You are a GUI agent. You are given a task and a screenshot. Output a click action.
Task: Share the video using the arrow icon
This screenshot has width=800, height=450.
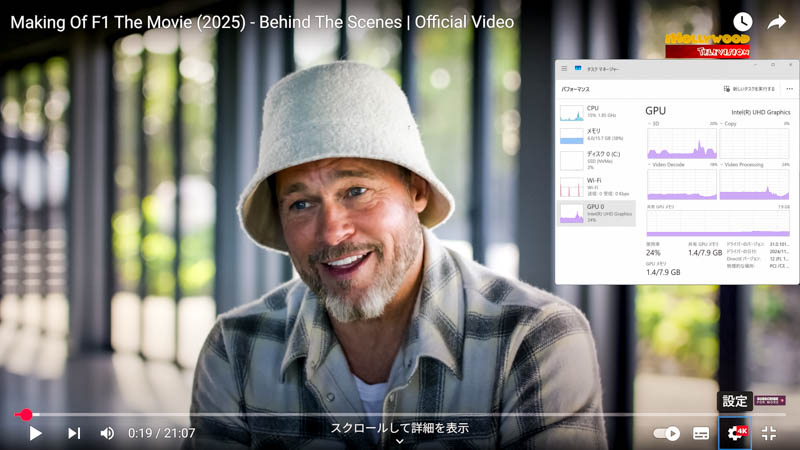click(x=777, y=22)
